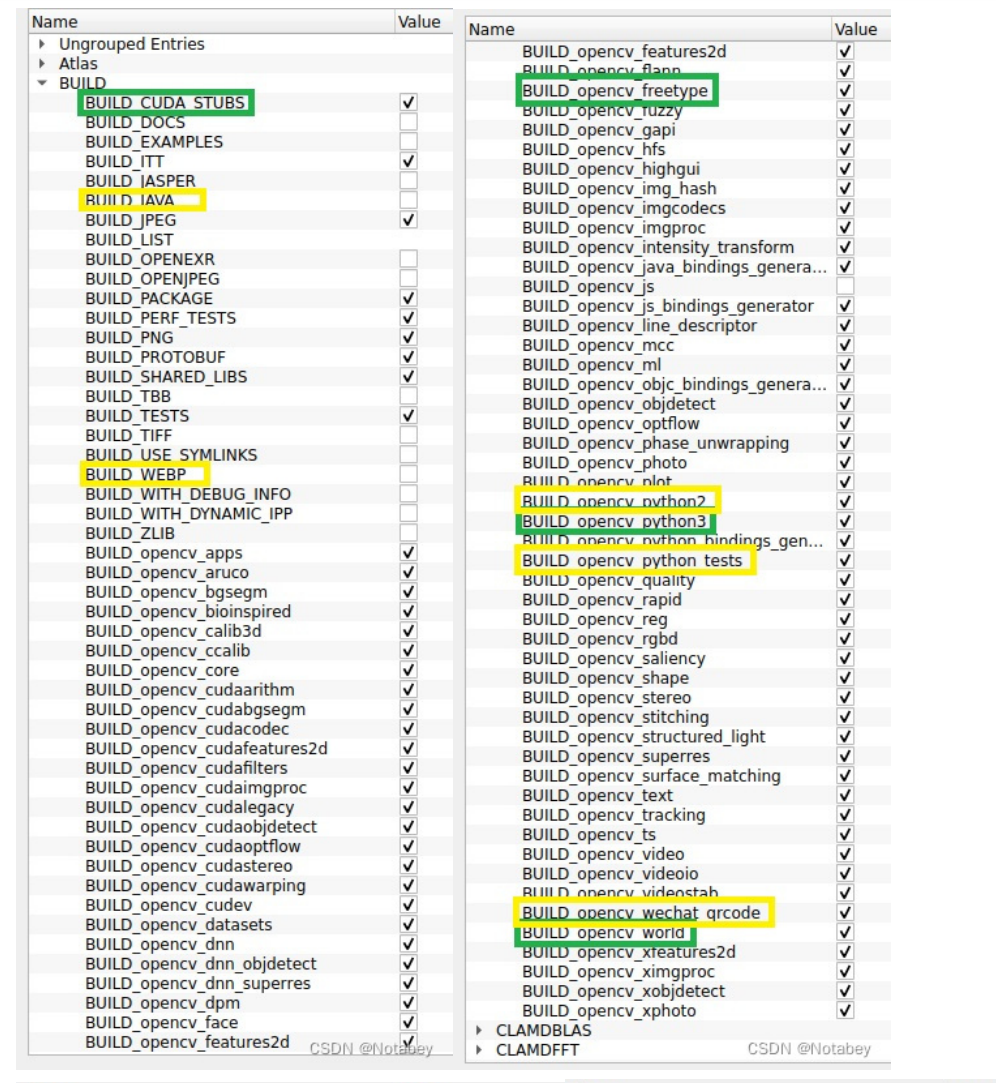Uncheck the BUILD_JPEG checkbox
Image resolution: width=996 pixels, height=1083 pixels.
pos(408,220)
